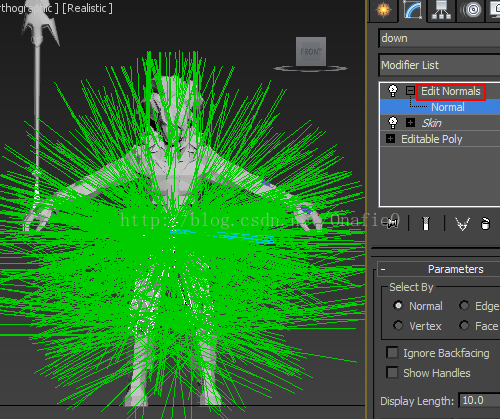
Task: Switch to the Modify panel tab
Action: (x=413, y=10)
